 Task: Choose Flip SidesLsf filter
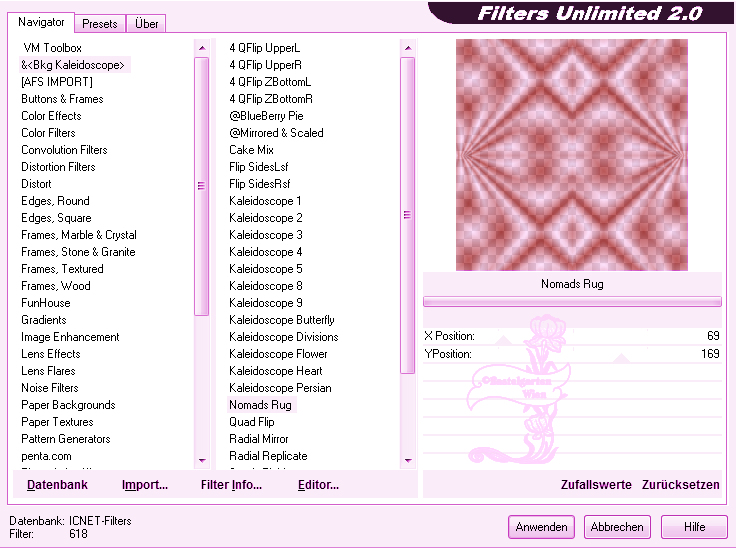coord(259,167)
